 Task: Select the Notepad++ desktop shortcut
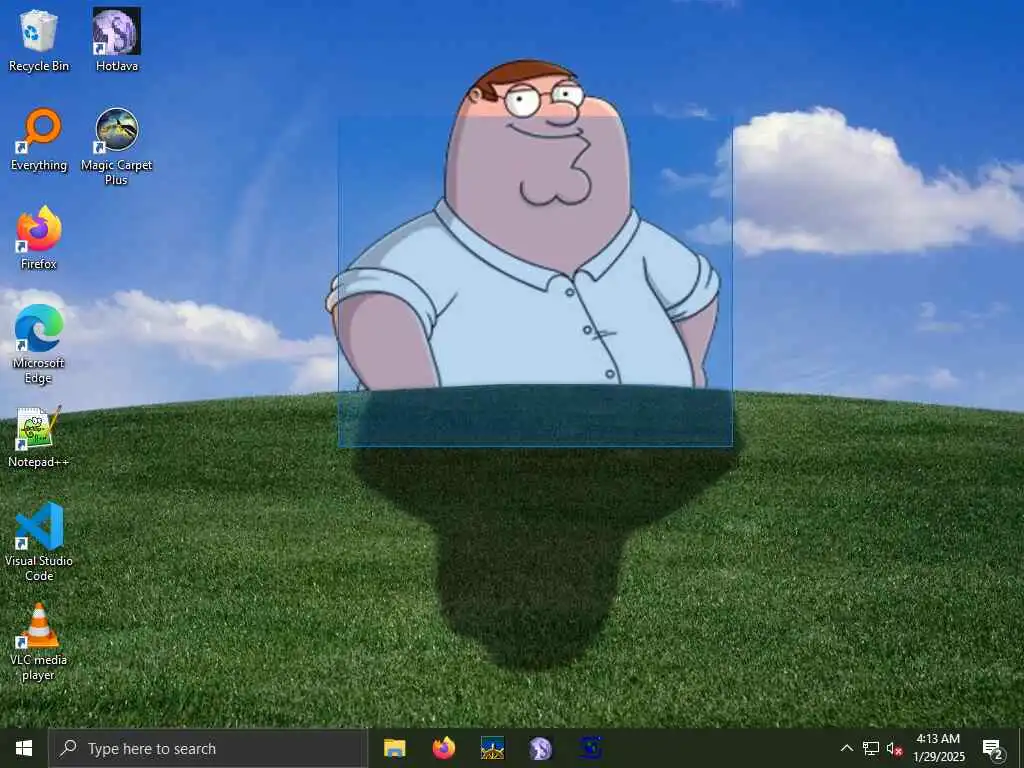pos(39,436)
